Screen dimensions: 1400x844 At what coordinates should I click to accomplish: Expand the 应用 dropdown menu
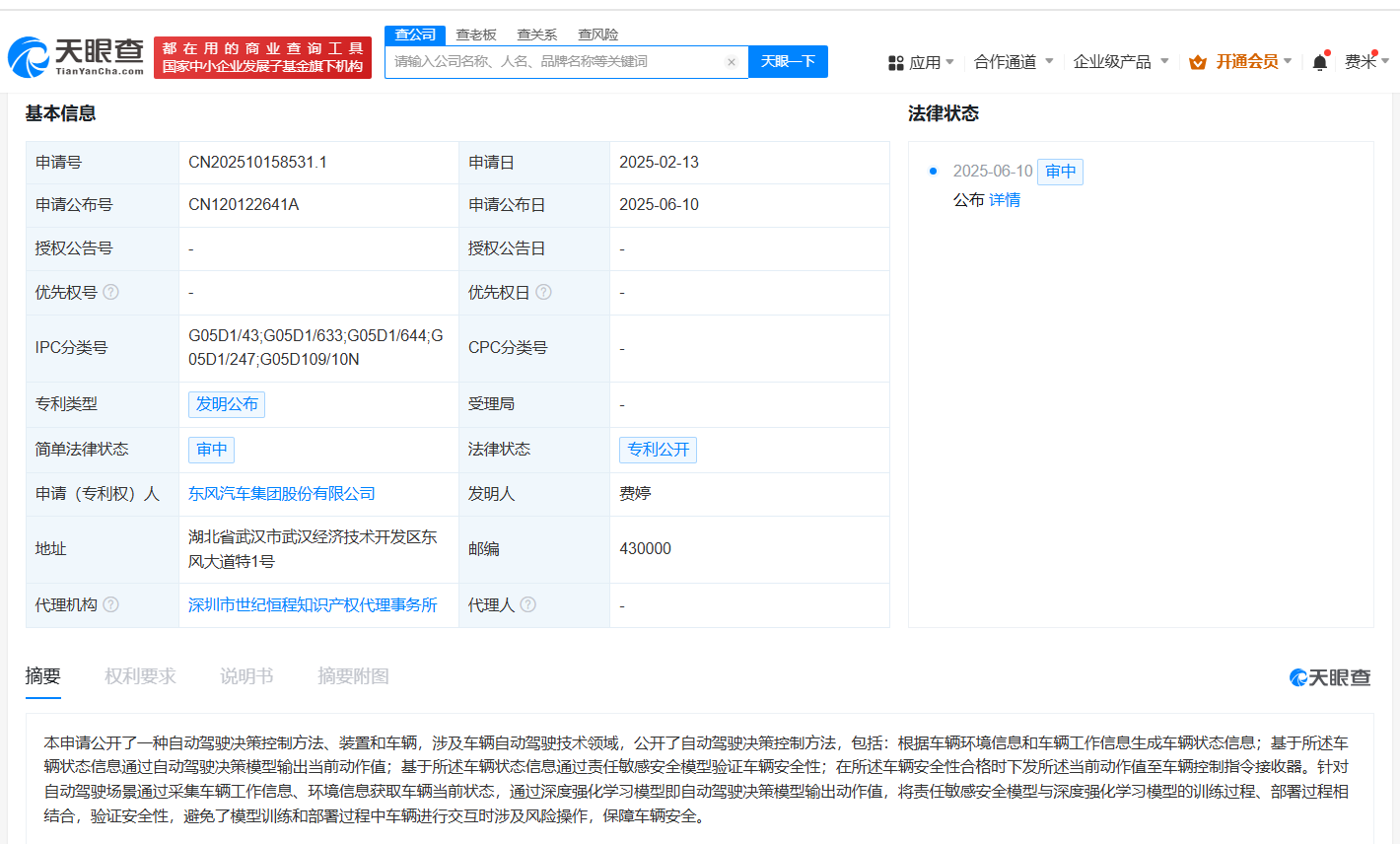pos(922,62)
